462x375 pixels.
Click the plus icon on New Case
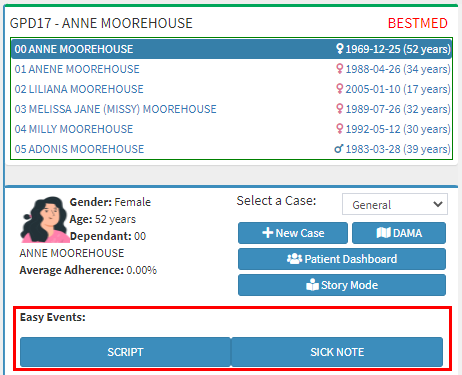[x=267, y=233]
